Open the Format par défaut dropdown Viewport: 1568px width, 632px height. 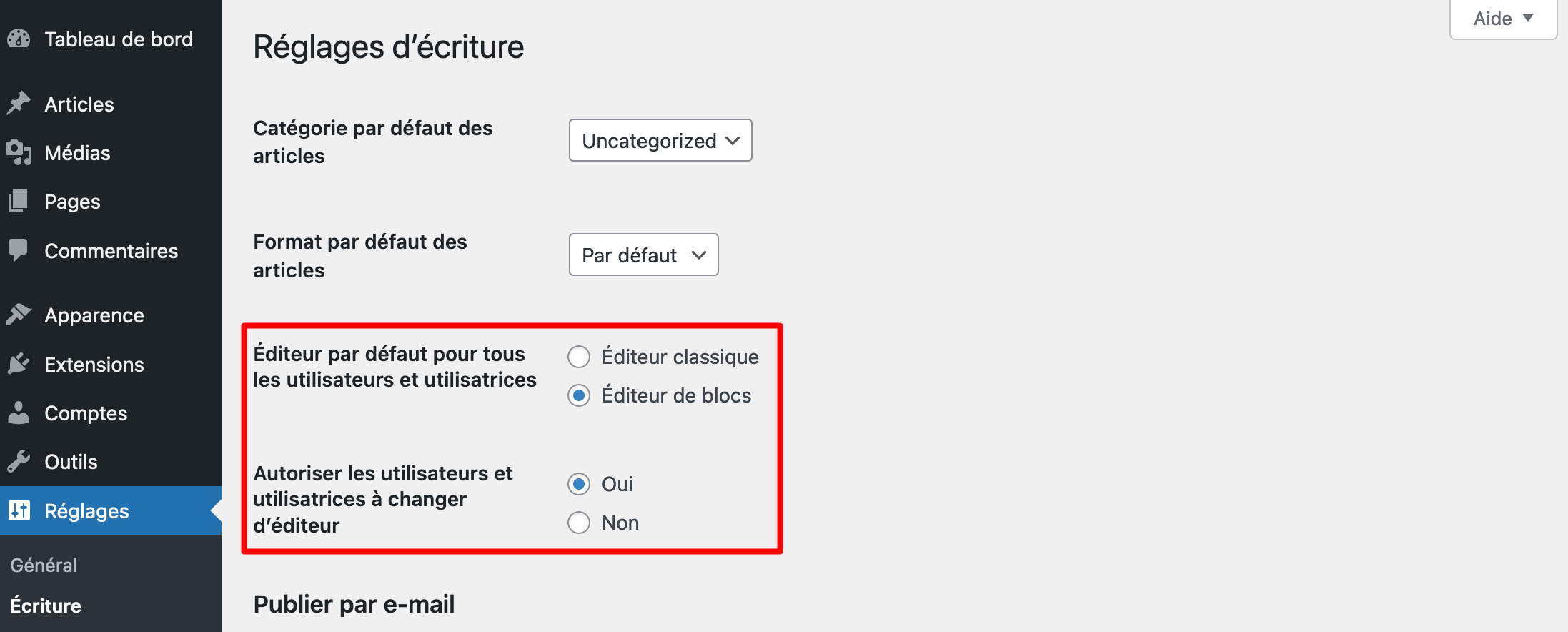click(x=642, y=255)
